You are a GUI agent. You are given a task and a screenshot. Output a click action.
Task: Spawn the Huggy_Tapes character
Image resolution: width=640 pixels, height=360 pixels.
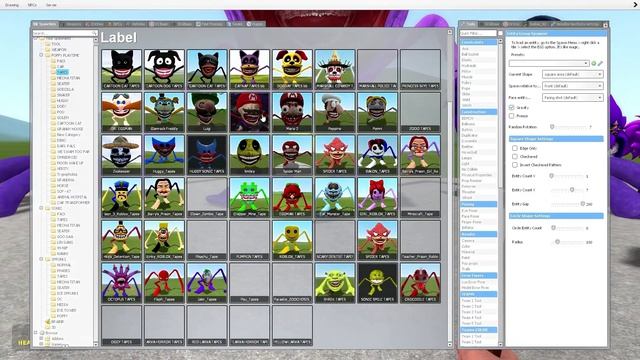click(164, 155)
